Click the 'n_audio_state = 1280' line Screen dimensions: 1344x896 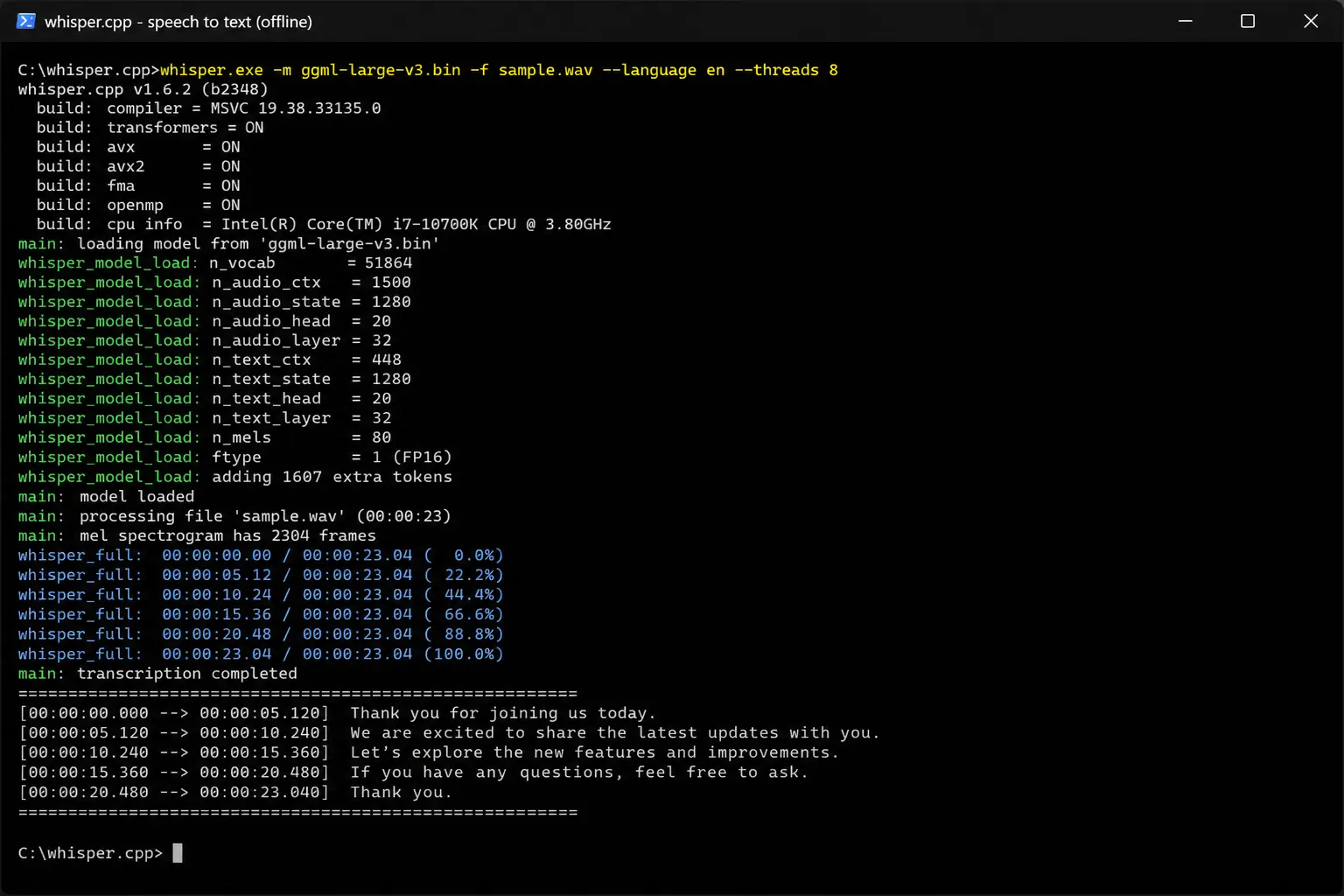pyautogui.click(x=214, y=302)
